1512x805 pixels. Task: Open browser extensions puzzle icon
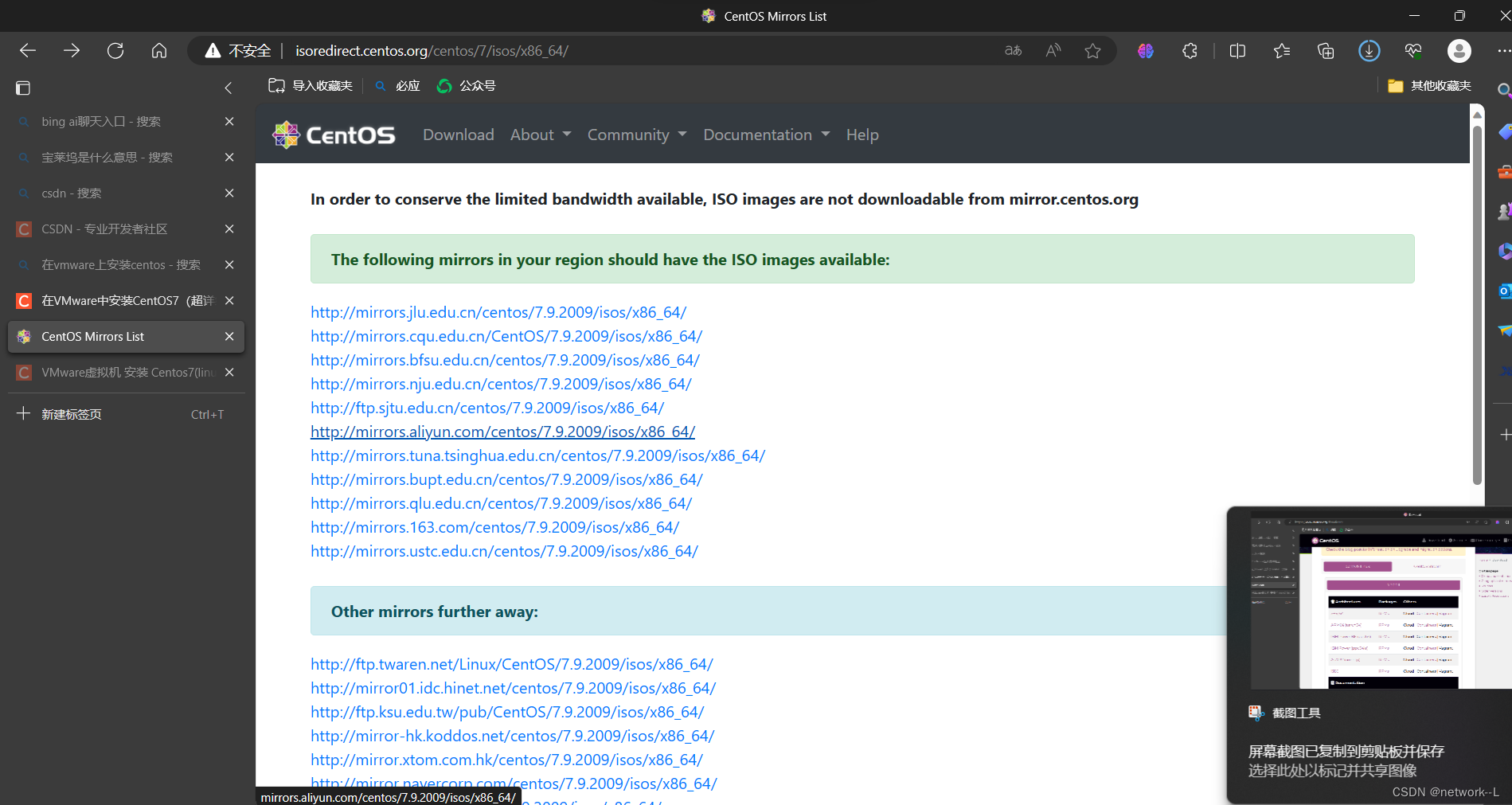1190,51
